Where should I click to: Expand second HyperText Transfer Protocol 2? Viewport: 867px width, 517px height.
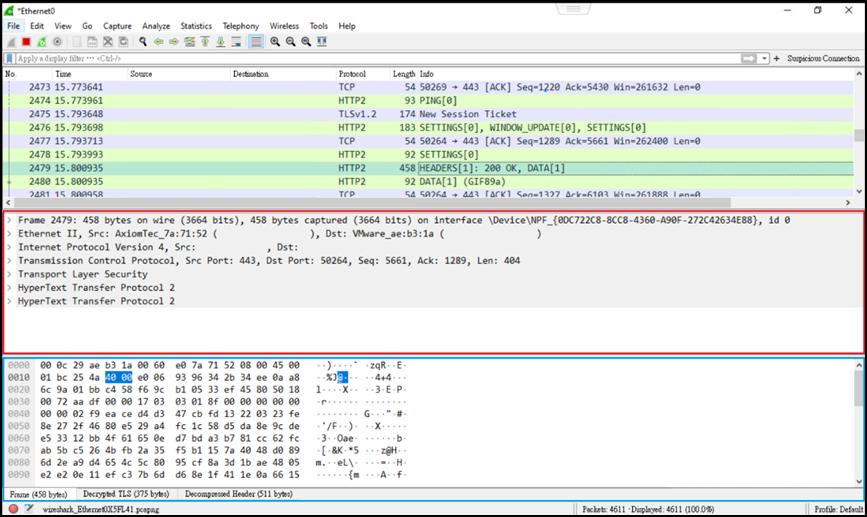[10, 301]
